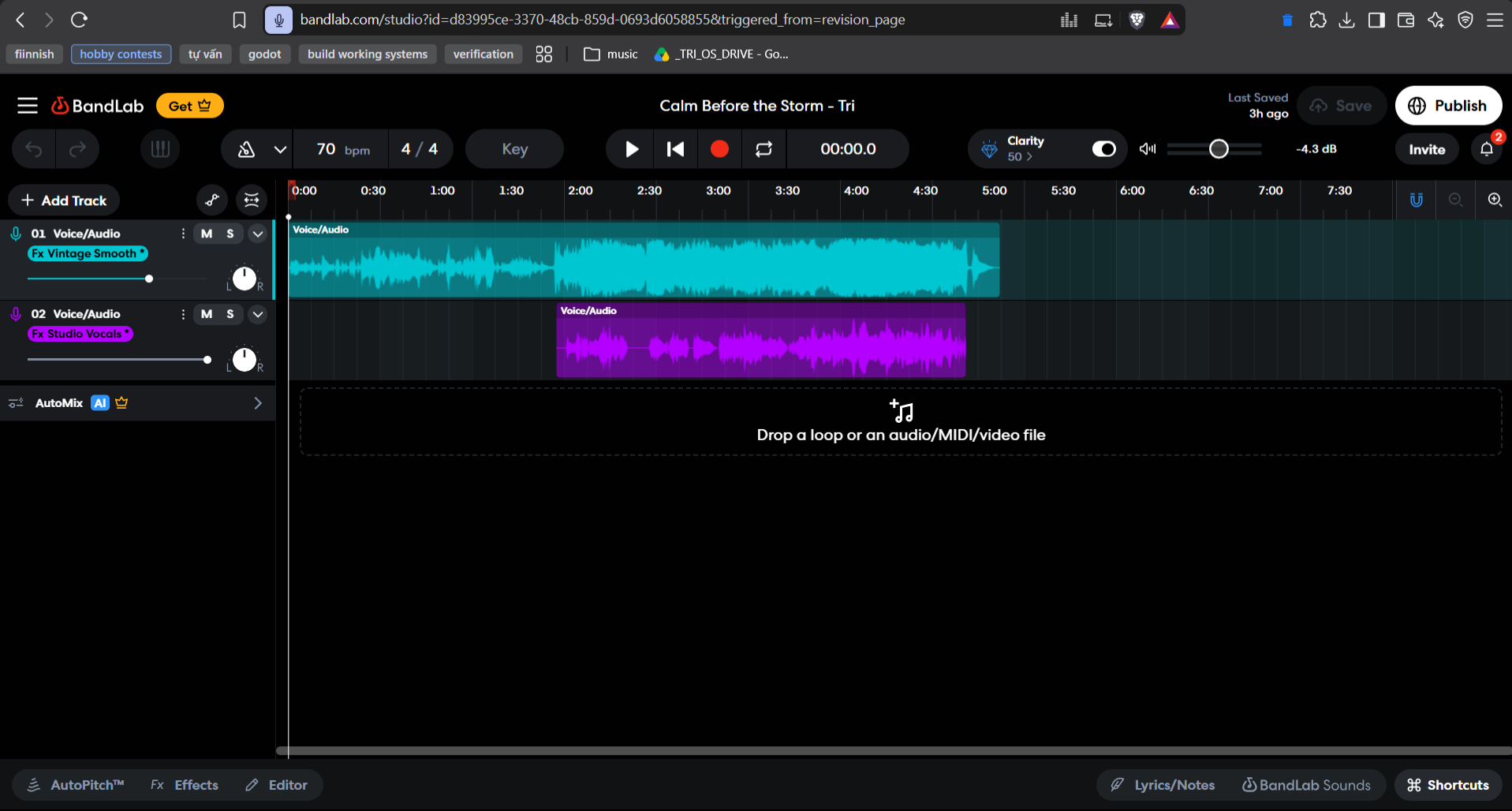Open the Lyrics/Notes panel
The height and width of the screenshot is (811, 1512).
1163,785
